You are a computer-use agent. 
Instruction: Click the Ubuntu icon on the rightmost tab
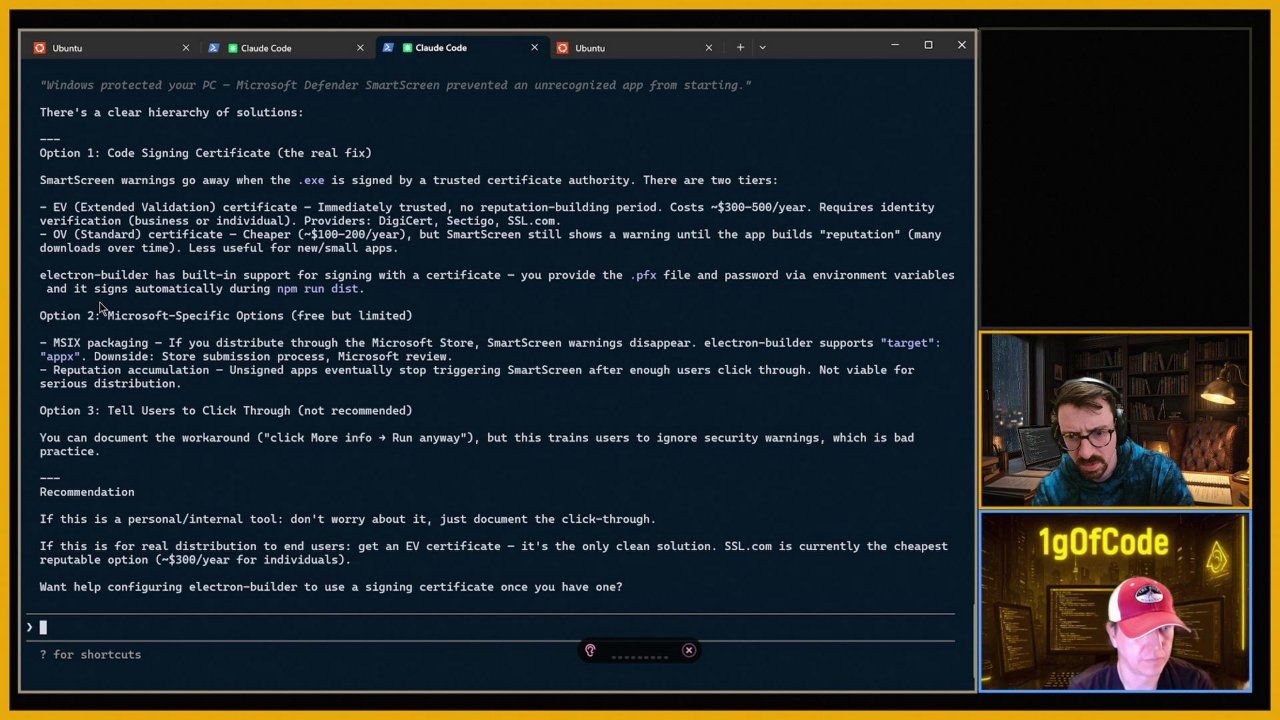[562, 48]
